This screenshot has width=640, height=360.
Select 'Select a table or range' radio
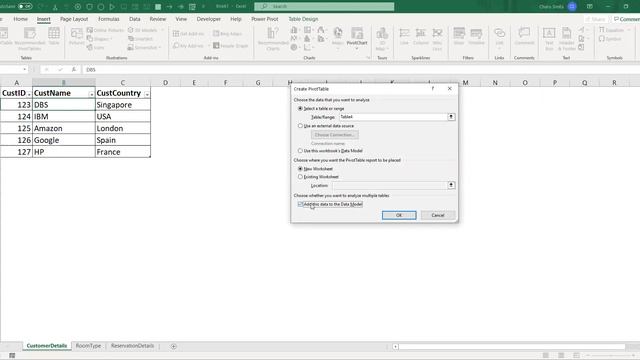300,109
